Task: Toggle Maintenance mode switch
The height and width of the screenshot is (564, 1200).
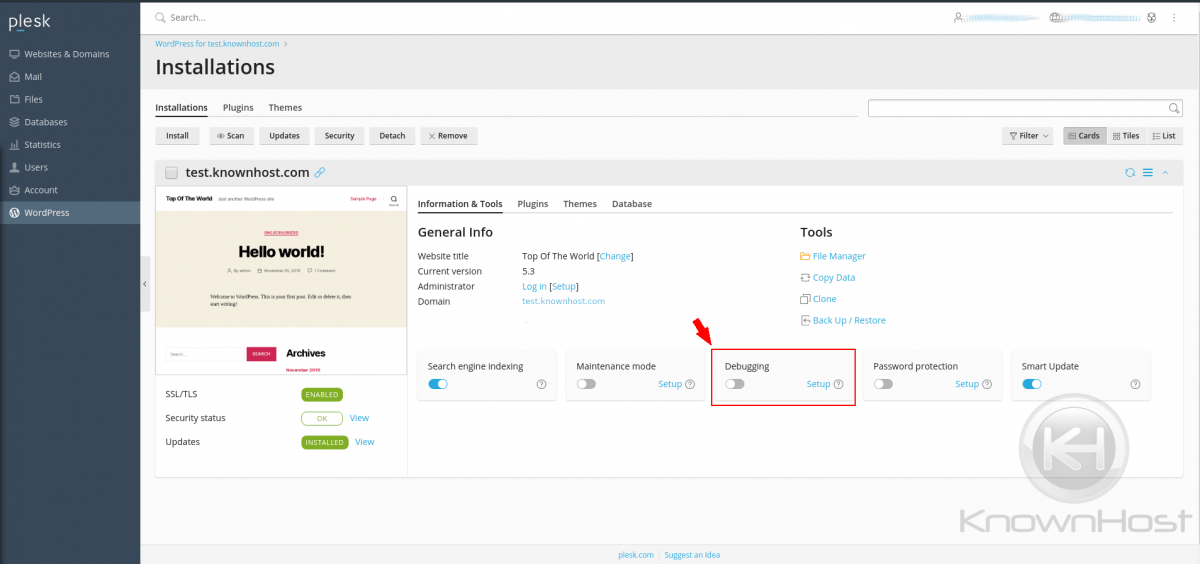Action: pos(586,384)
